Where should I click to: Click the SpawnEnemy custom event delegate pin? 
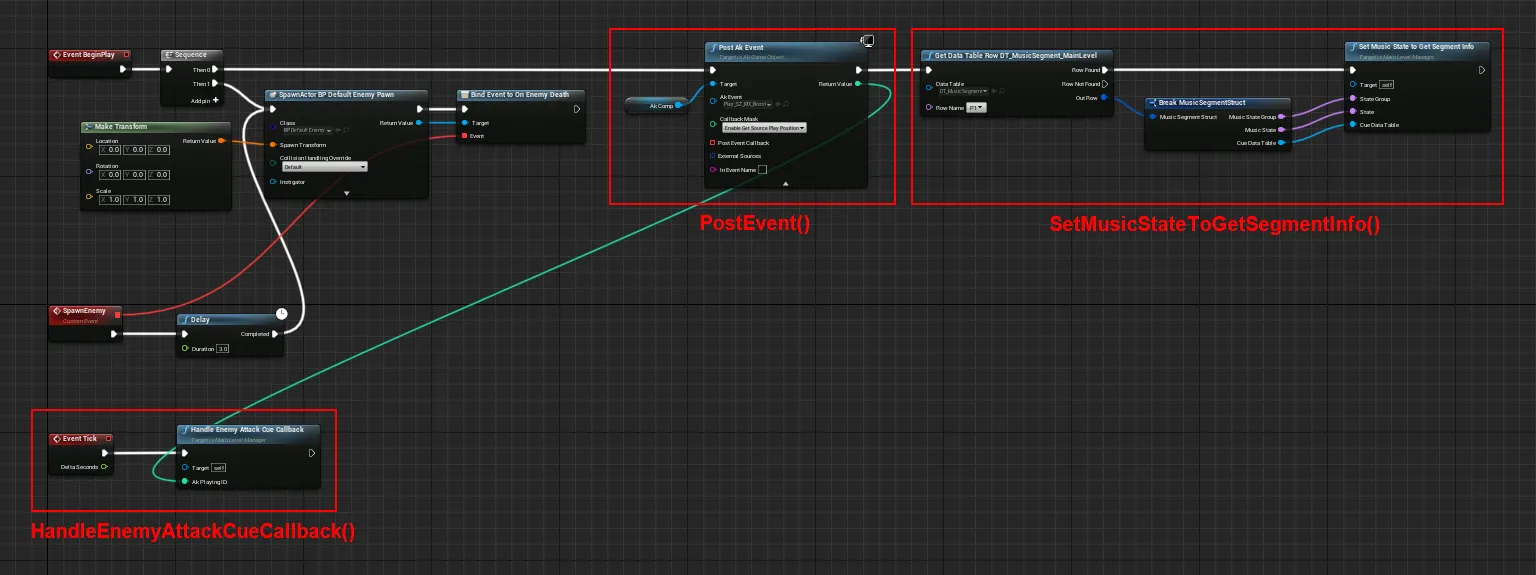pyautogui.click(x=117, y=314)
